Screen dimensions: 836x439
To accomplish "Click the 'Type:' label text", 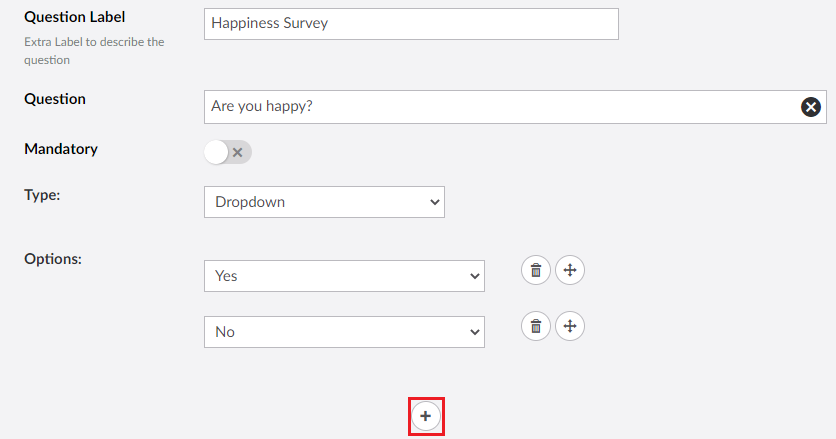I will tap(43, 195).
